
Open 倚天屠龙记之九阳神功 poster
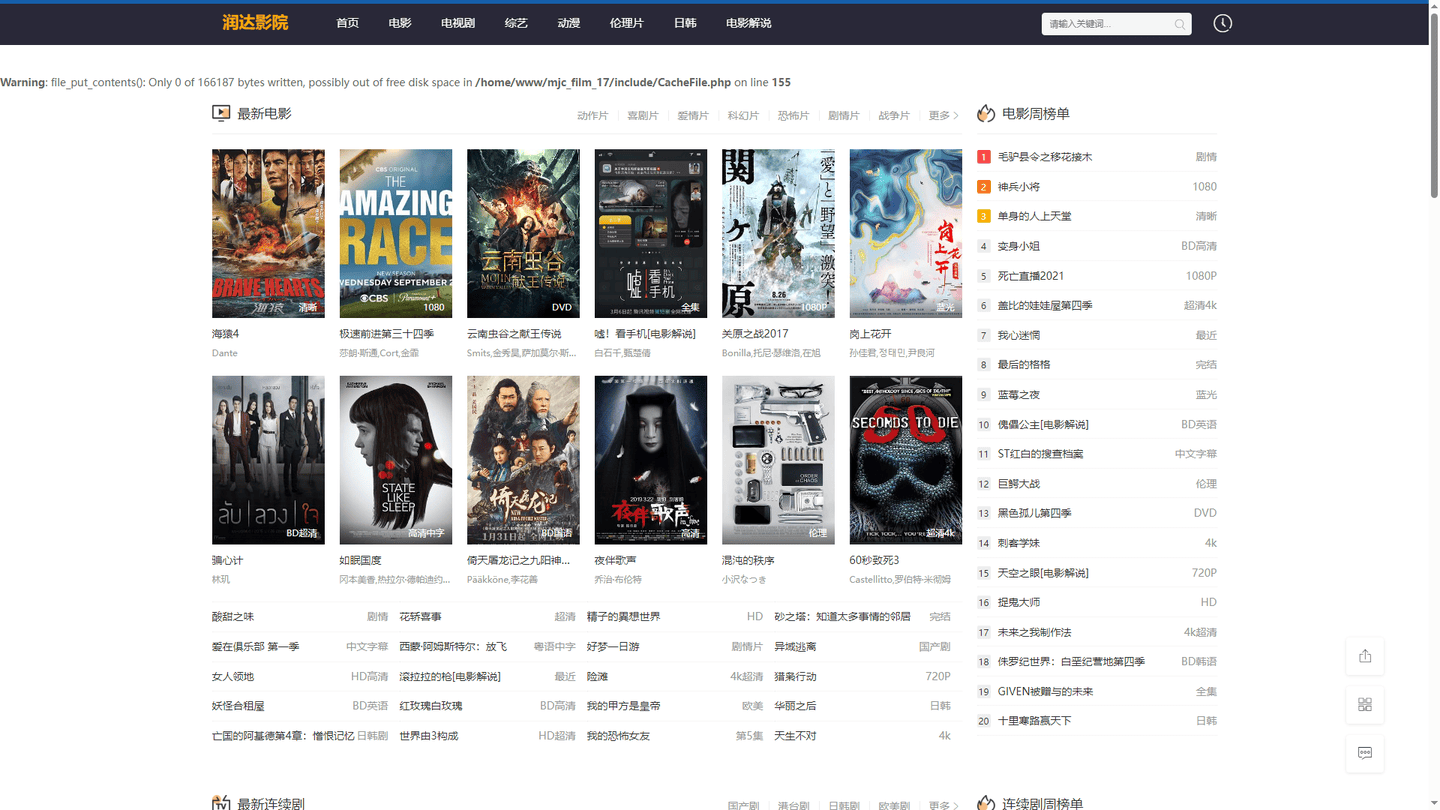[x=523, y=460]
